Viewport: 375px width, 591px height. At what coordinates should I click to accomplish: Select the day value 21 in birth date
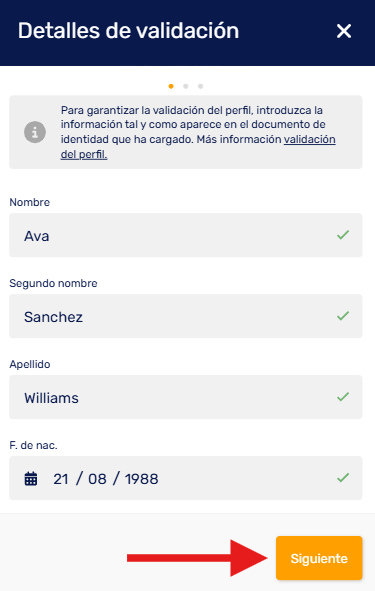(x=61, y=479)
